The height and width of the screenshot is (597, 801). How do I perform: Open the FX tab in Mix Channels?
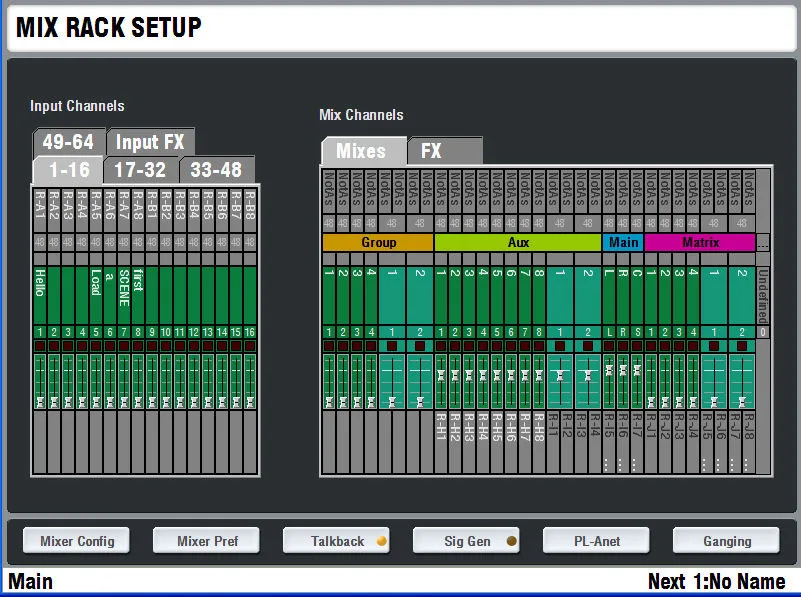tap(444, 151)
